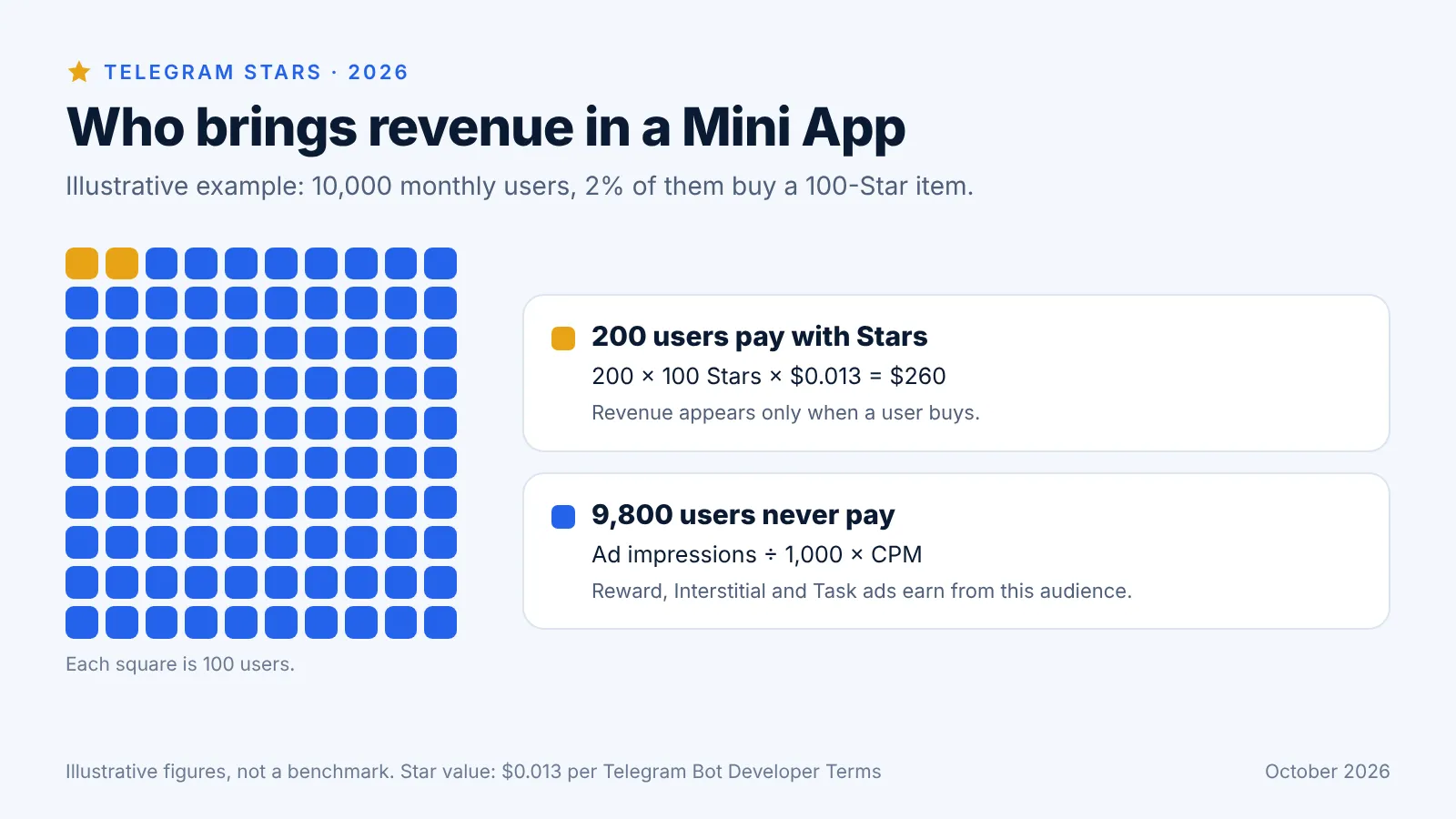Image resolution: width=1456 pixels, height=819 pixels.
Task: Click the title 'Who brings revenue in a Mini App'
Action: click(486, 127)
